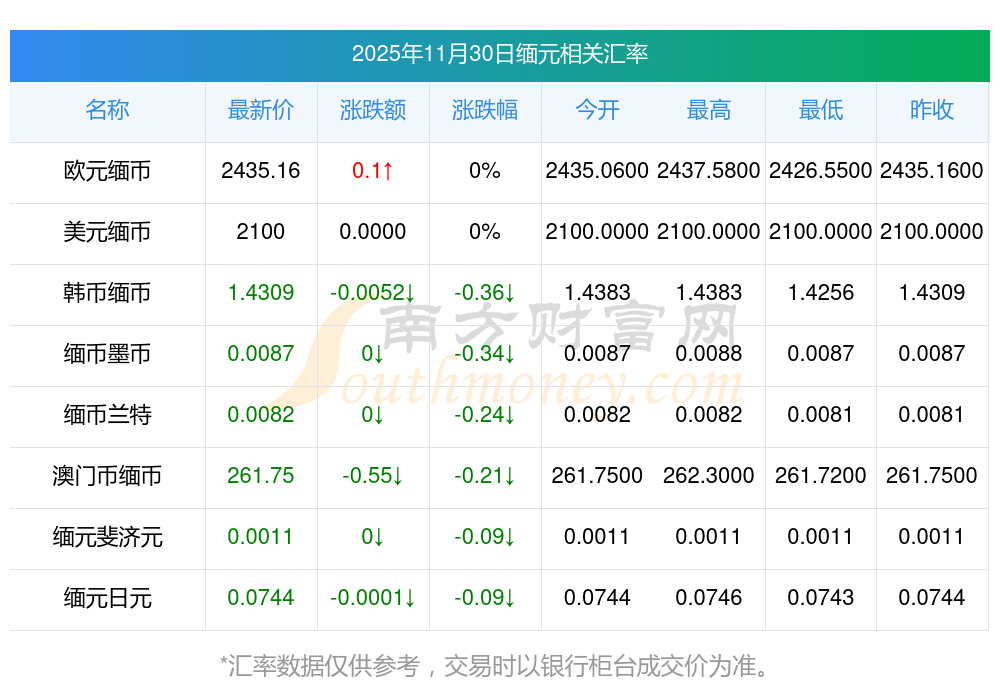1000x697 pixels.
Task: Click the 名称 column header
Action: point(107,110)
